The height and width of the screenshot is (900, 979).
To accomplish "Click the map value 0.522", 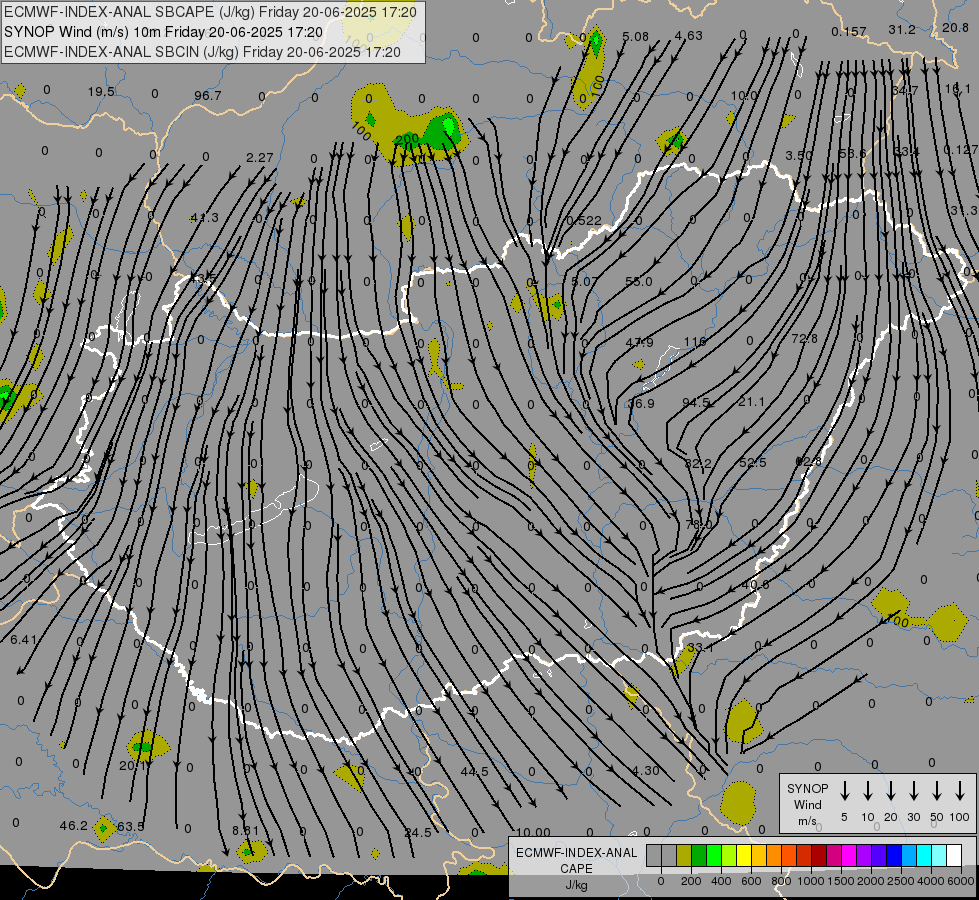I will [x=584, y=220].
